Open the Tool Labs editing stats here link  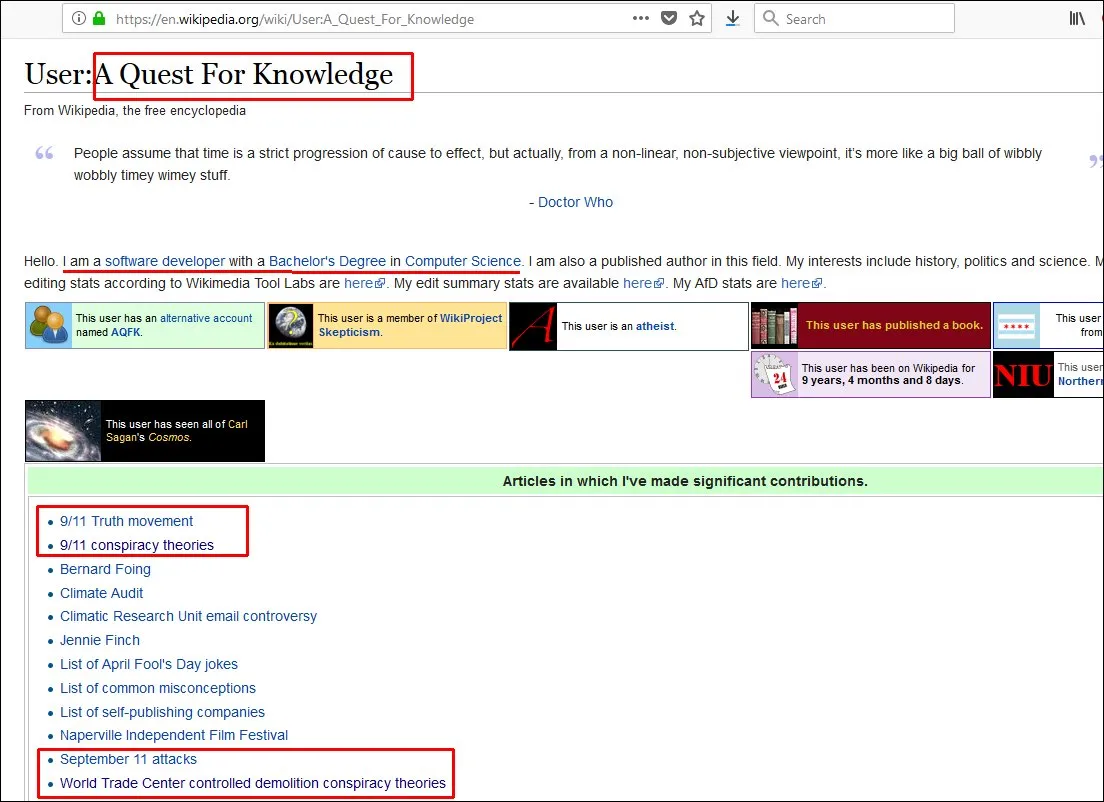click(x=364, y=283)
